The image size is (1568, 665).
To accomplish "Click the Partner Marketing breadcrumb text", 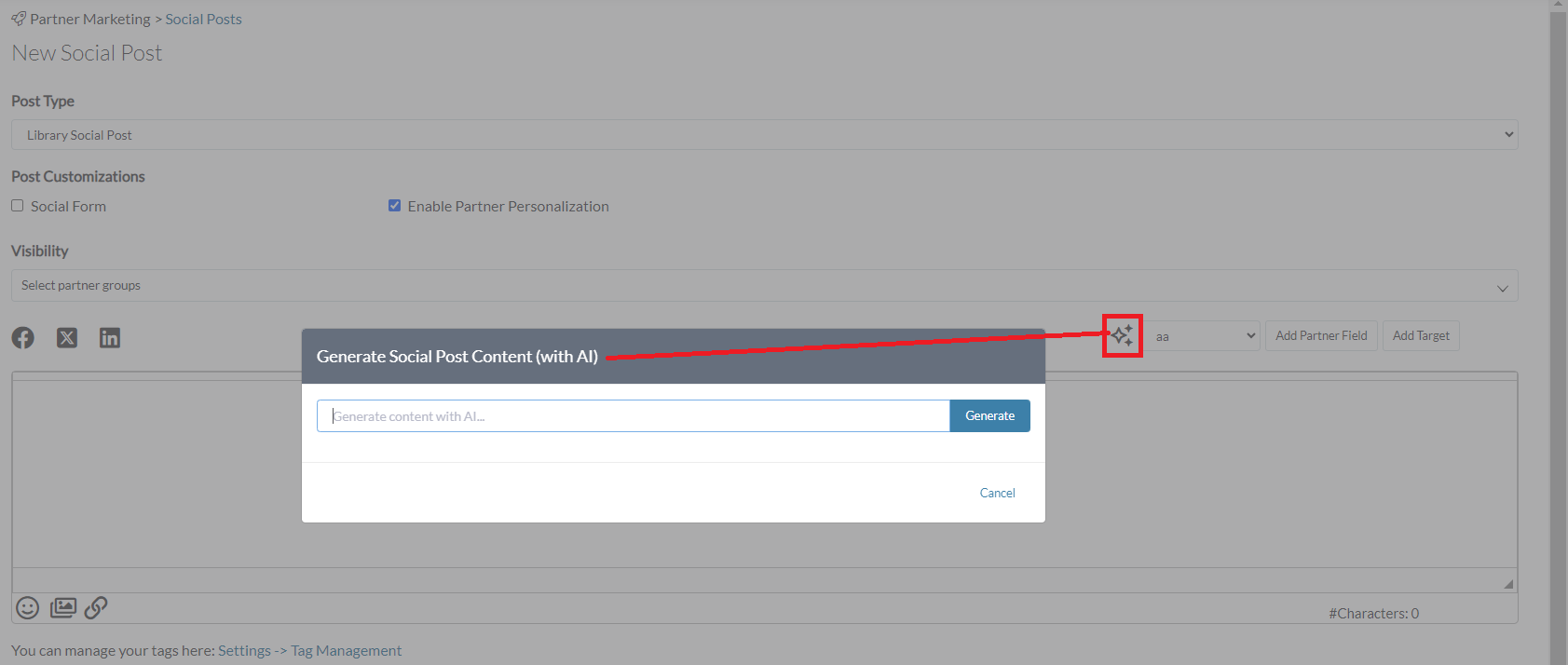I will [90, 20].
